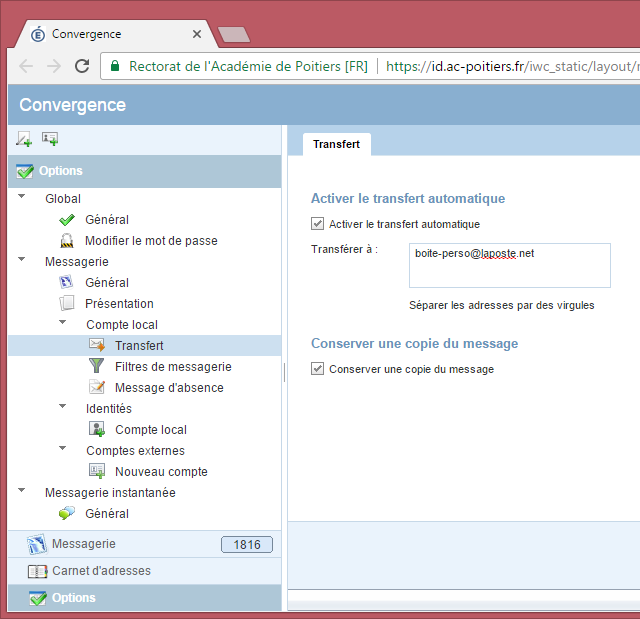Toggle Conserver une copie du message checkbox
The height and width of the screenshot is (619, 640).
[x=318, y=369]
